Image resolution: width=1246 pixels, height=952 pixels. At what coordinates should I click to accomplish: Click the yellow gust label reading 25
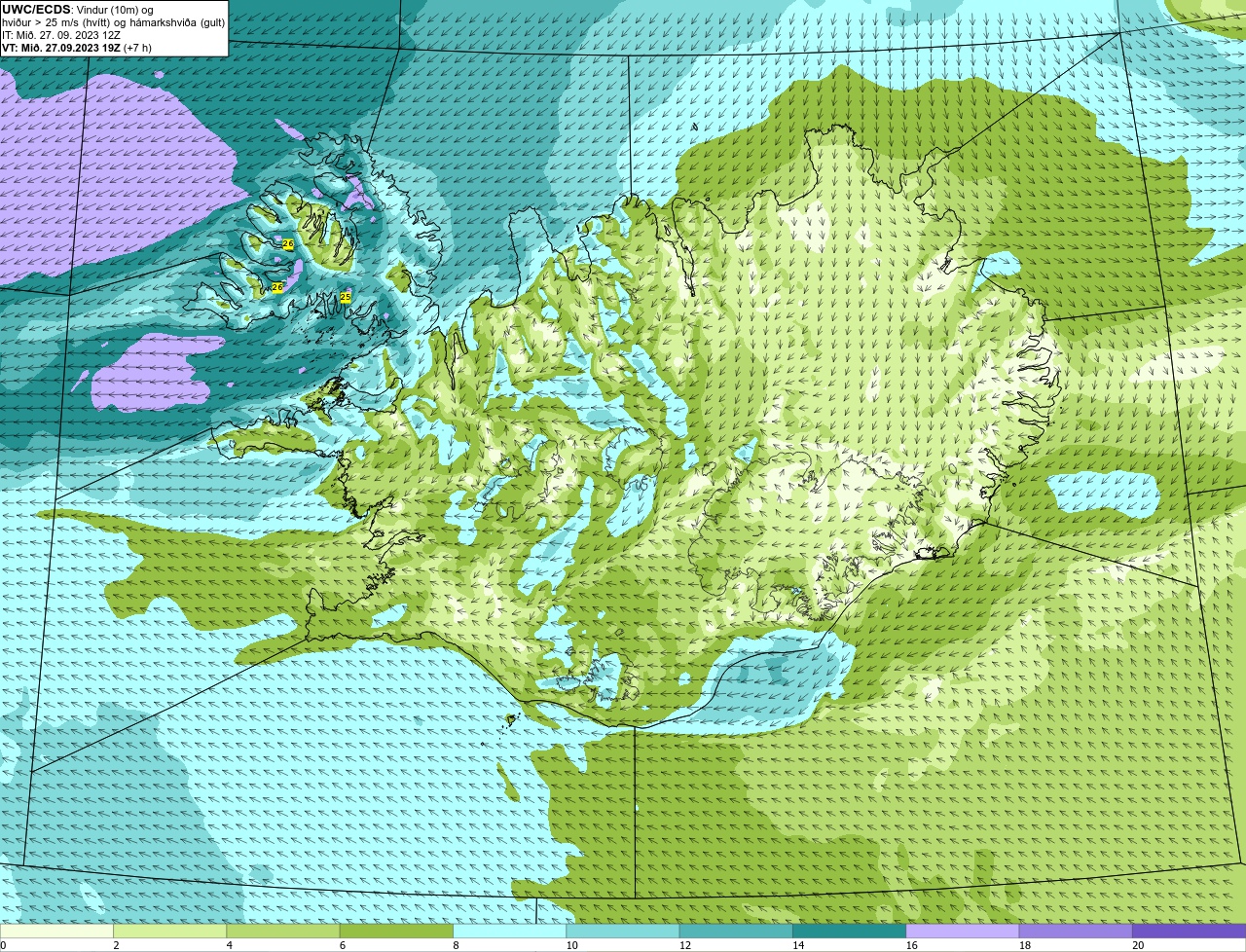pos(346,296)
